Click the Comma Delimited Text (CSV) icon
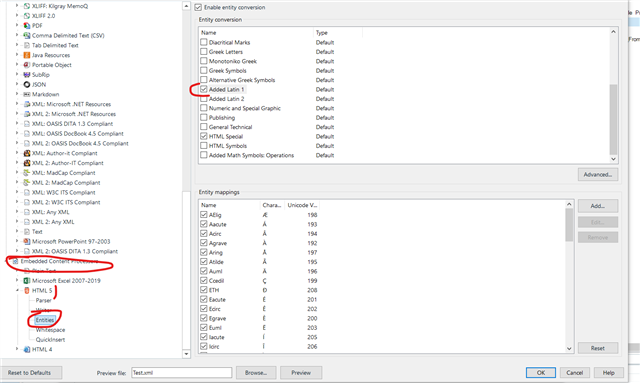 coord(27,36)
